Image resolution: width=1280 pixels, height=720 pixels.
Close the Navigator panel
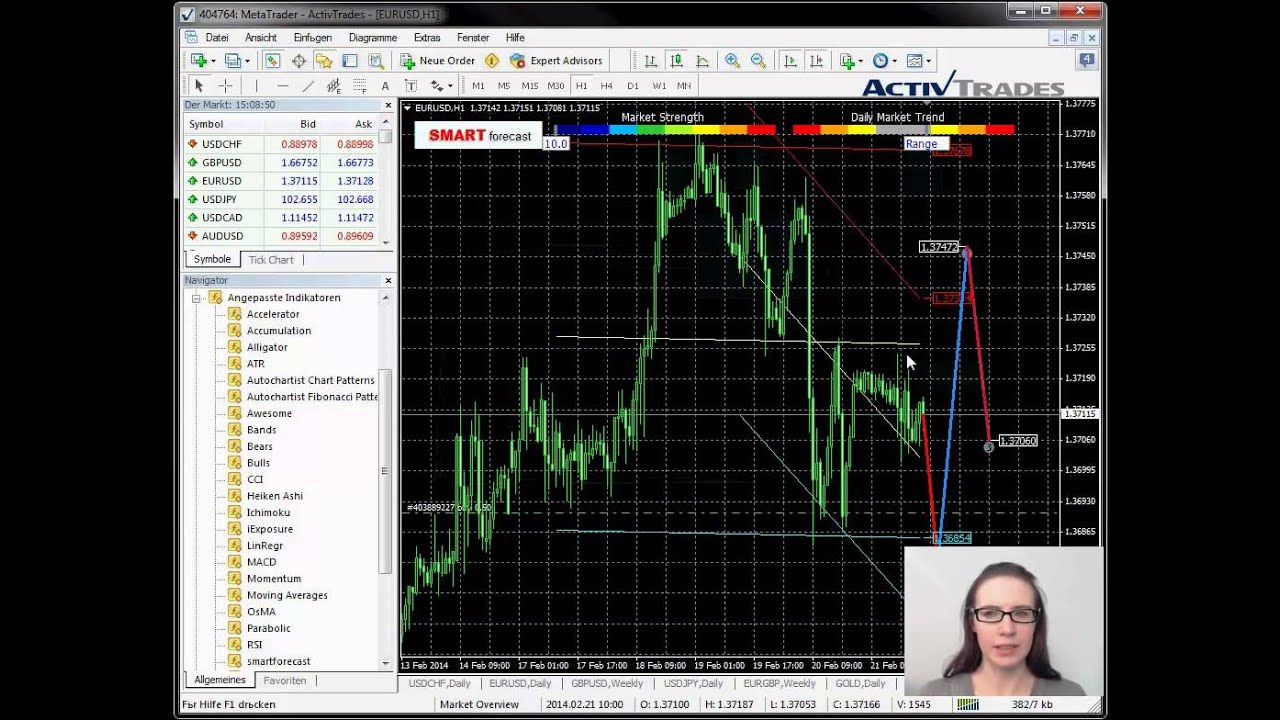tap(388, 281)
